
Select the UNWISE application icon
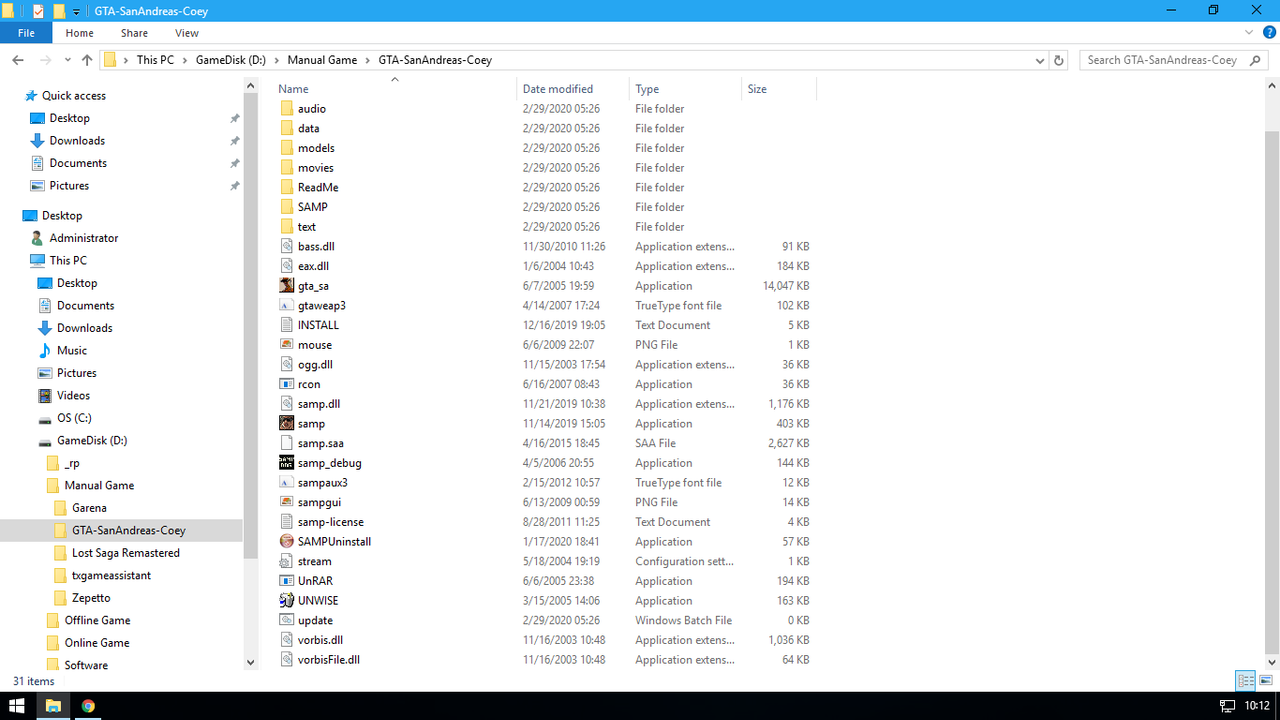click(x=287, y=601)
